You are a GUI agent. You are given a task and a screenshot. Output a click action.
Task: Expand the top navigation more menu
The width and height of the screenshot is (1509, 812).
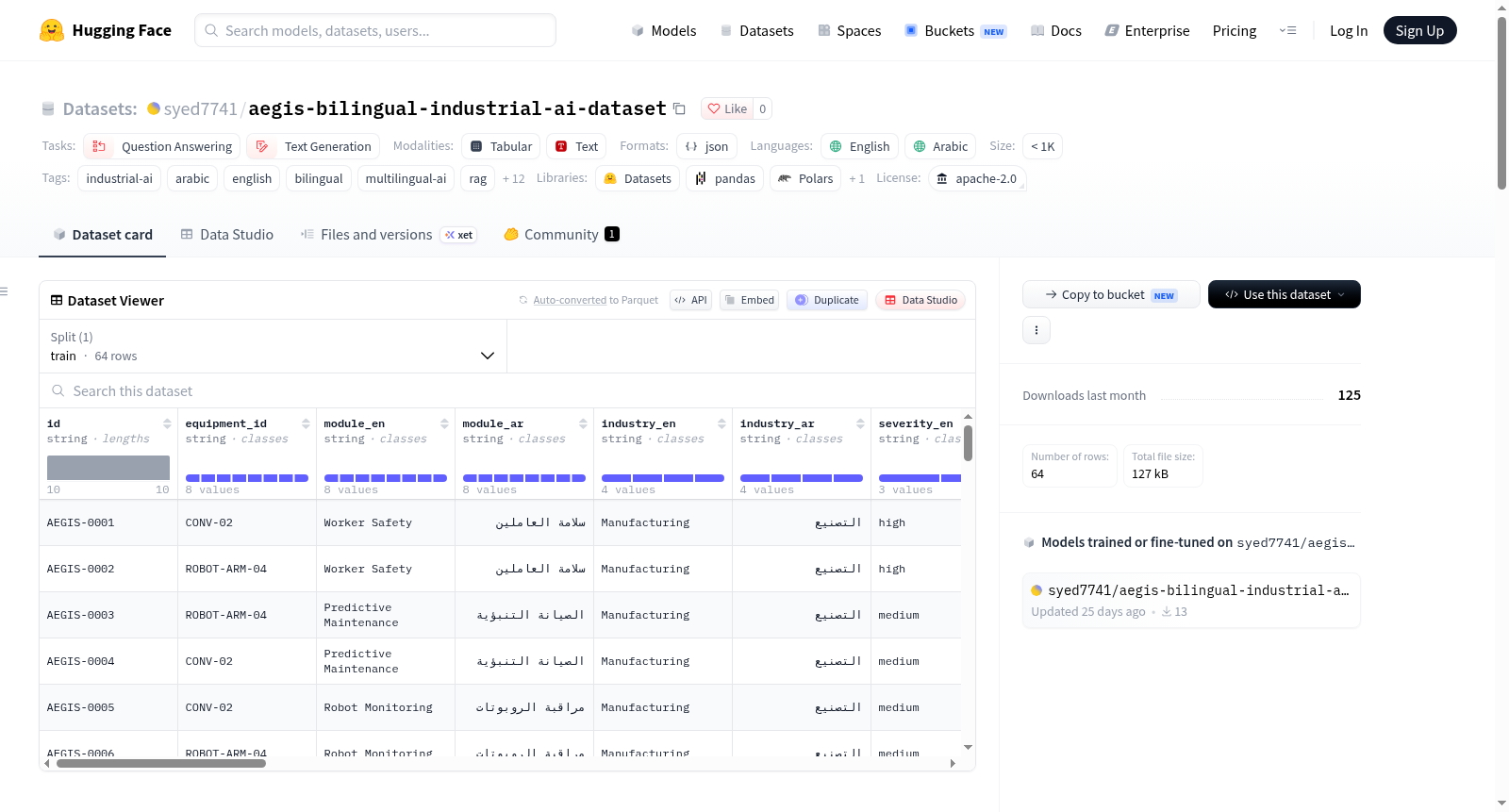[1287, 30]
